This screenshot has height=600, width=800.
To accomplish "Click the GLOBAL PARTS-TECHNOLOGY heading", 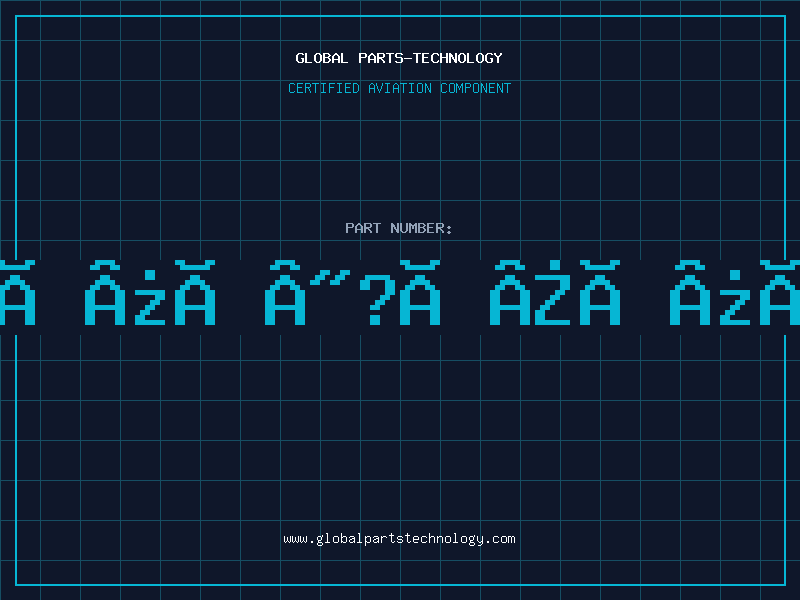I will point(399,58).
